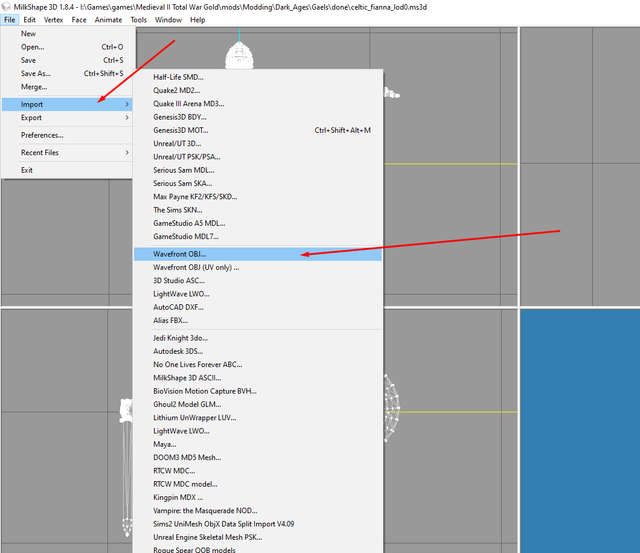The width and height of the screenshot is (640, 553).
Task: Choose Sims2 UniMesh ObjX Data Split Import
Action: coord(258,524)
